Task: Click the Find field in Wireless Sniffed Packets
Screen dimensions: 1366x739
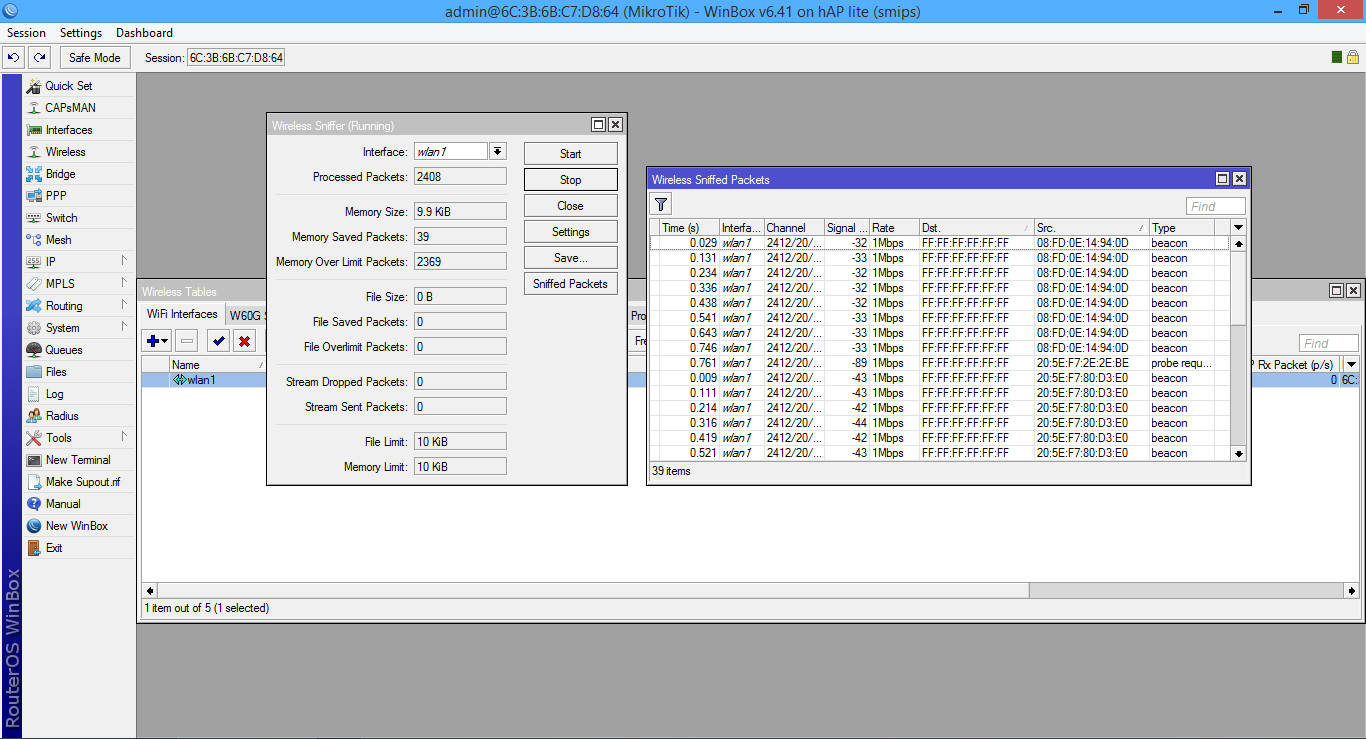Action: (x=1215, y=205)
